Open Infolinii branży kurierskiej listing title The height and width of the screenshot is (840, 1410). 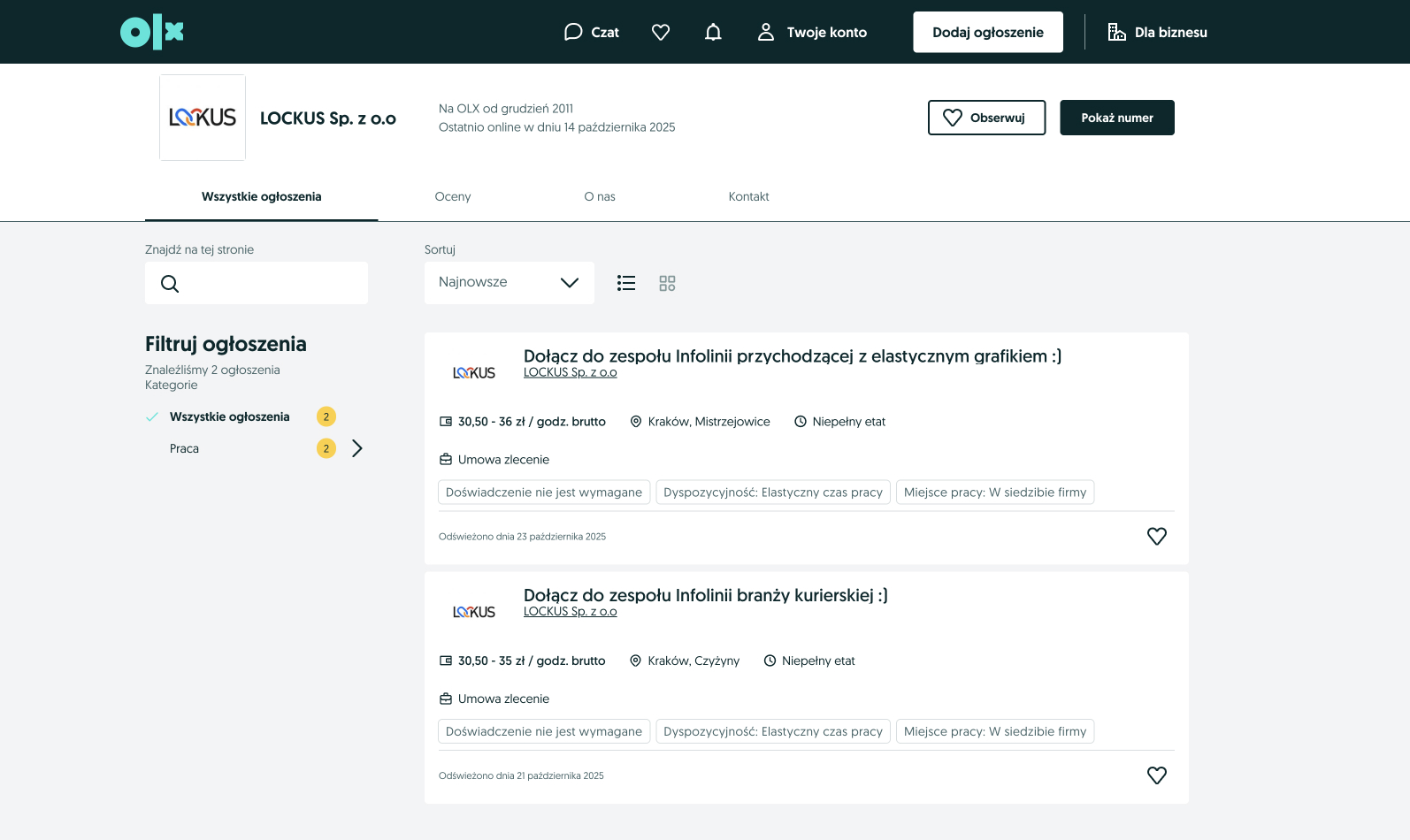[706, 595]
